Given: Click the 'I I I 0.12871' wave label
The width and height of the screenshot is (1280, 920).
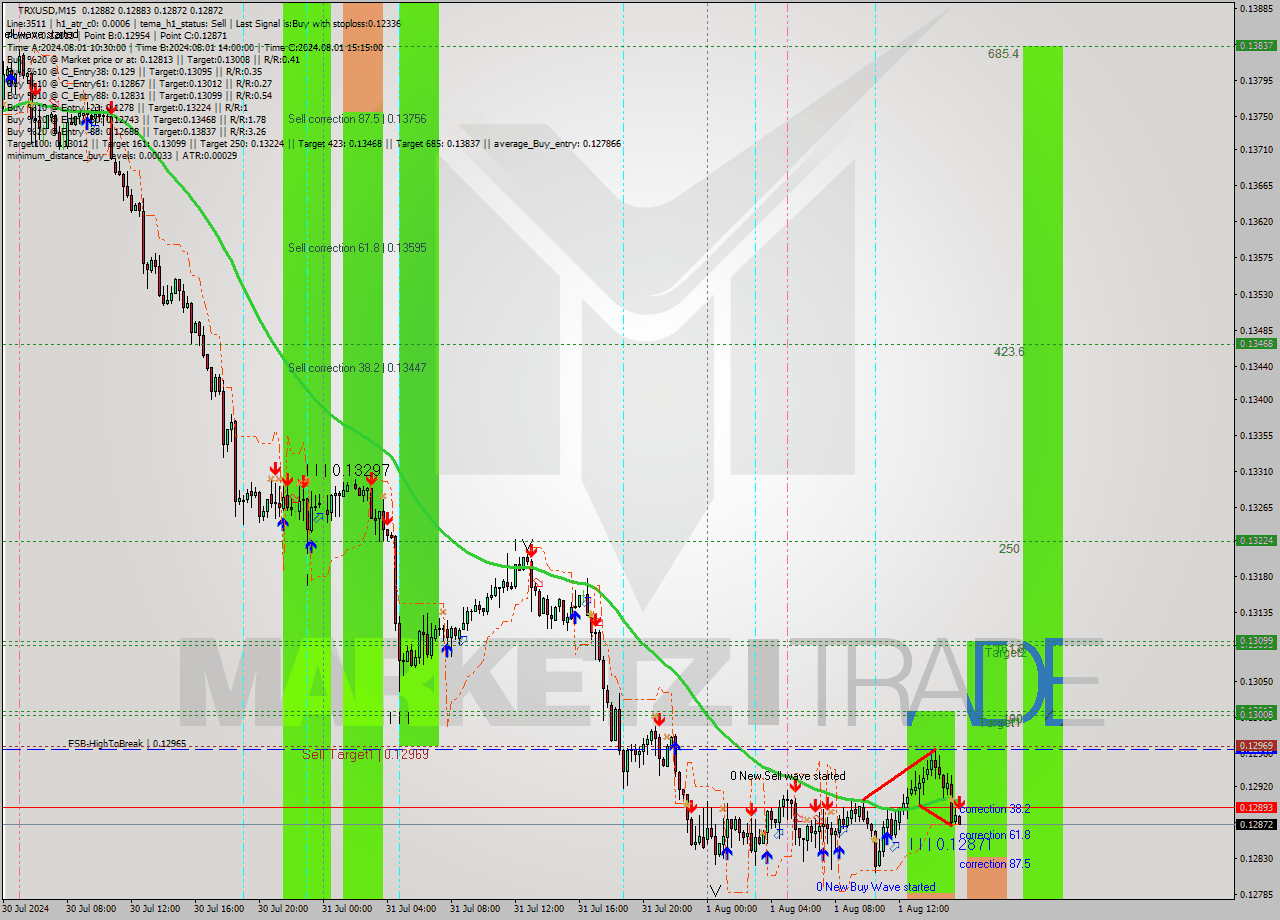Looking at the screenshot, I should coord(949,845).
